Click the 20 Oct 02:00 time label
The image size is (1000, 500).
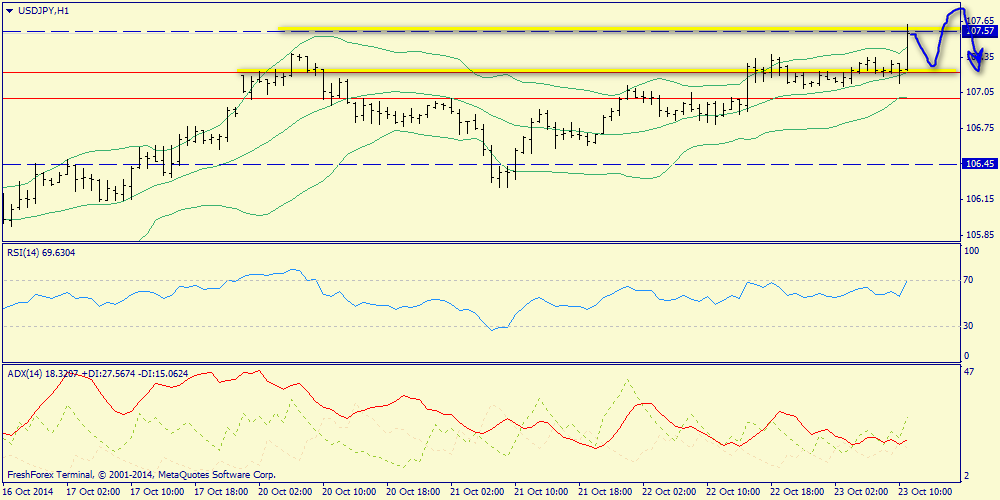click(x=284, y=492)
